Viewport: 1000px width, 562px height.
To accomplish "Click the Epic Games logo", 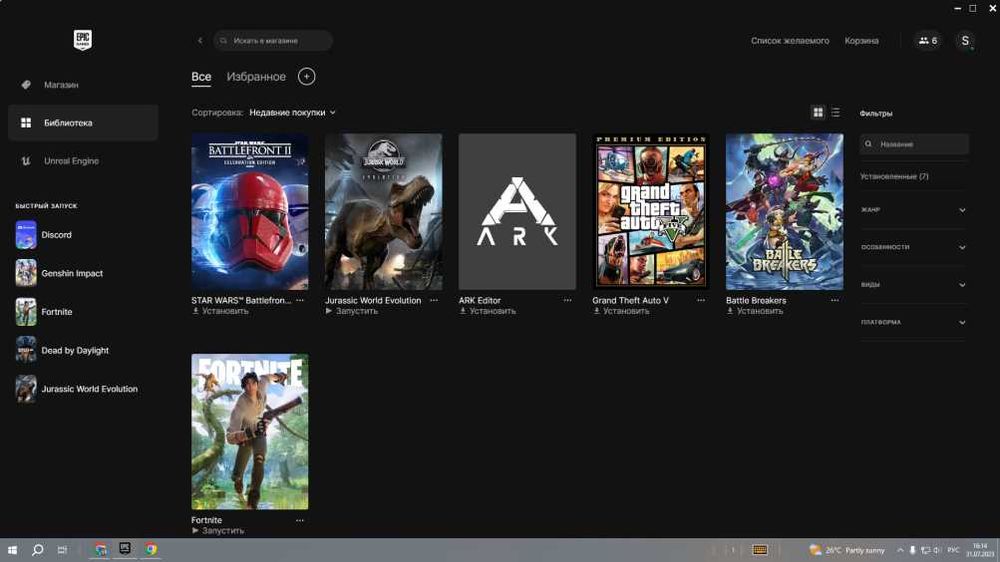I will coord(82,40).
